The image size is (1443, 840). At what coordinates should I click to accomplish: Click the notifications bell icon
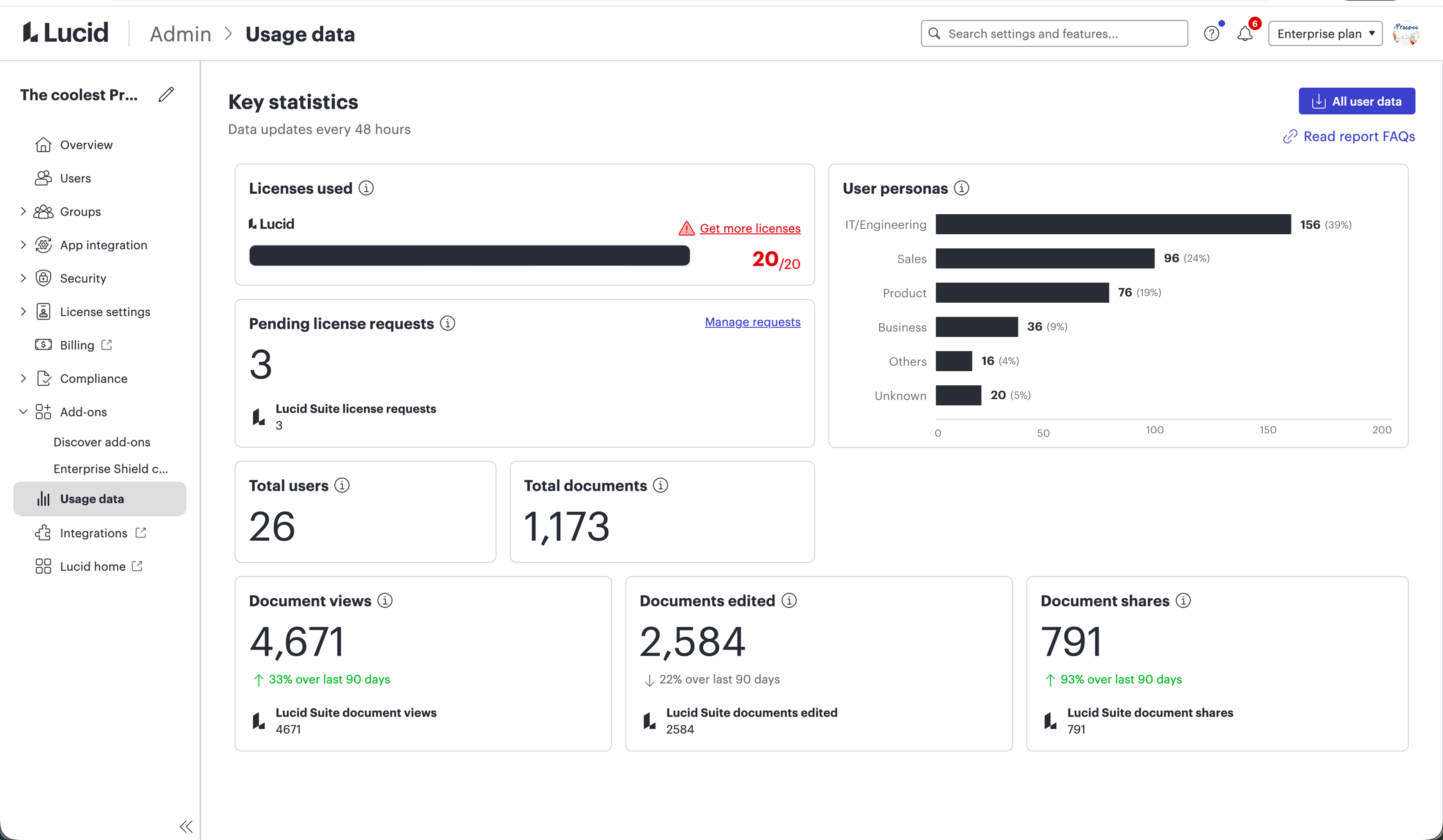point(1244,34)
